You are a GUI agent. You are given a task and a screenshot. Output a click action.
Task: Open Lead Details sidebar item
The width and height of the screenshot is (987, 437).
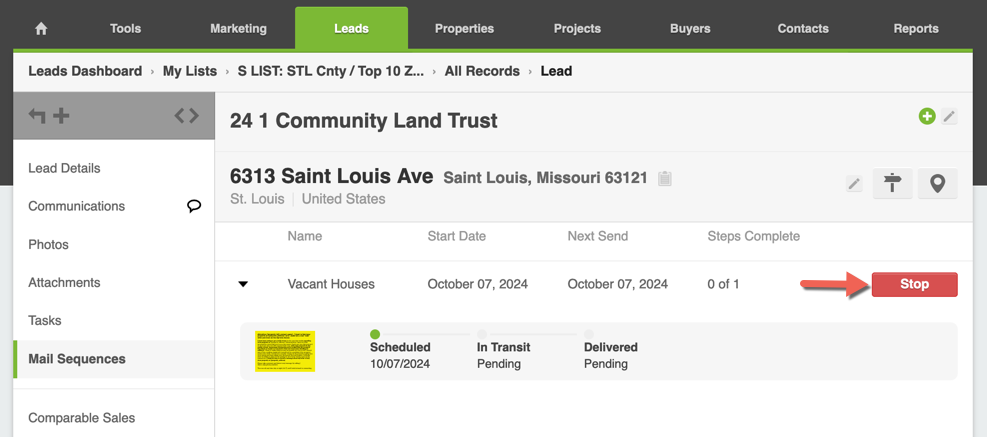click(x=64, y=168)
